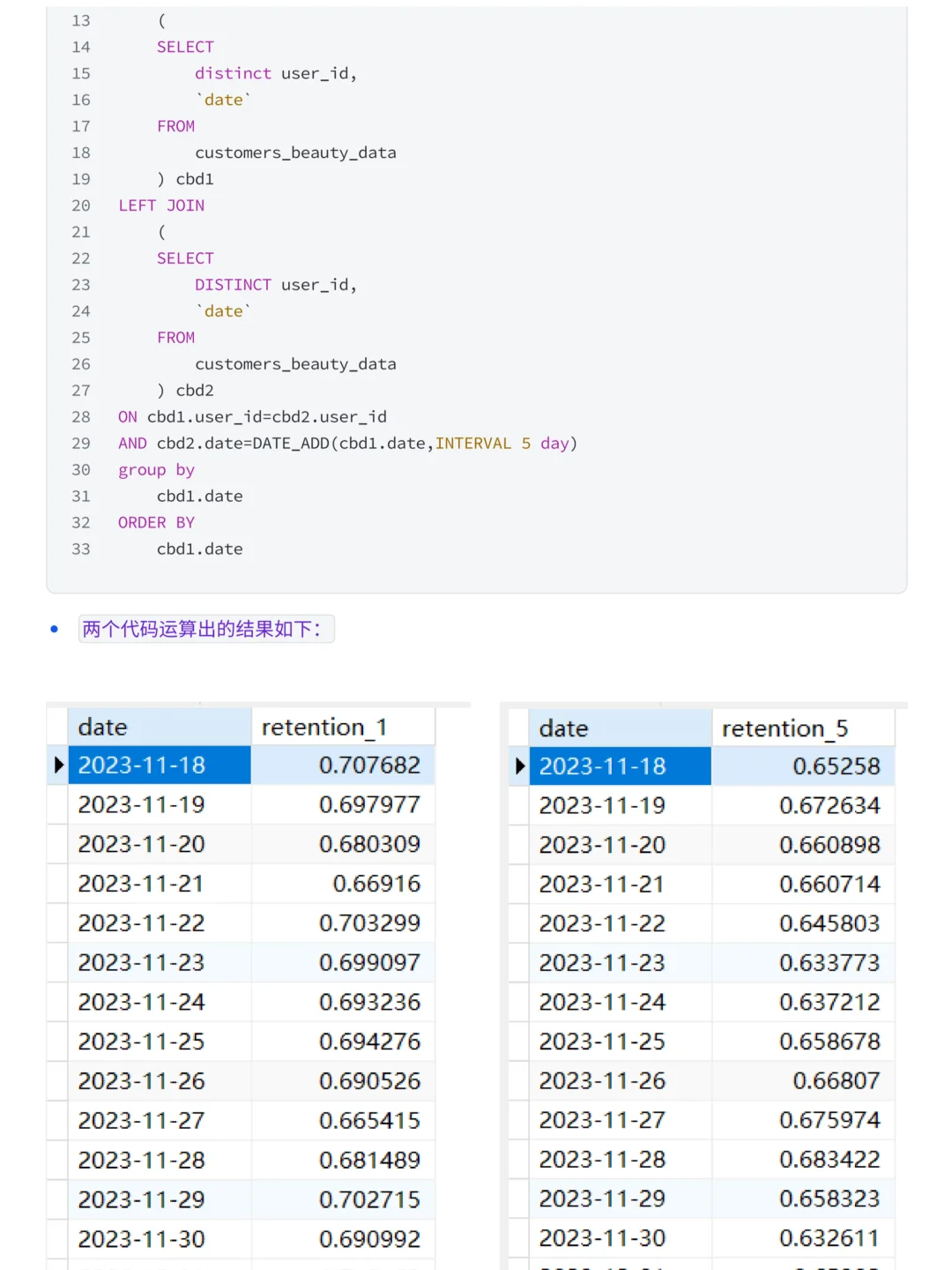
Task: Select cell 0.658678
Action: tap(803, 1042)
